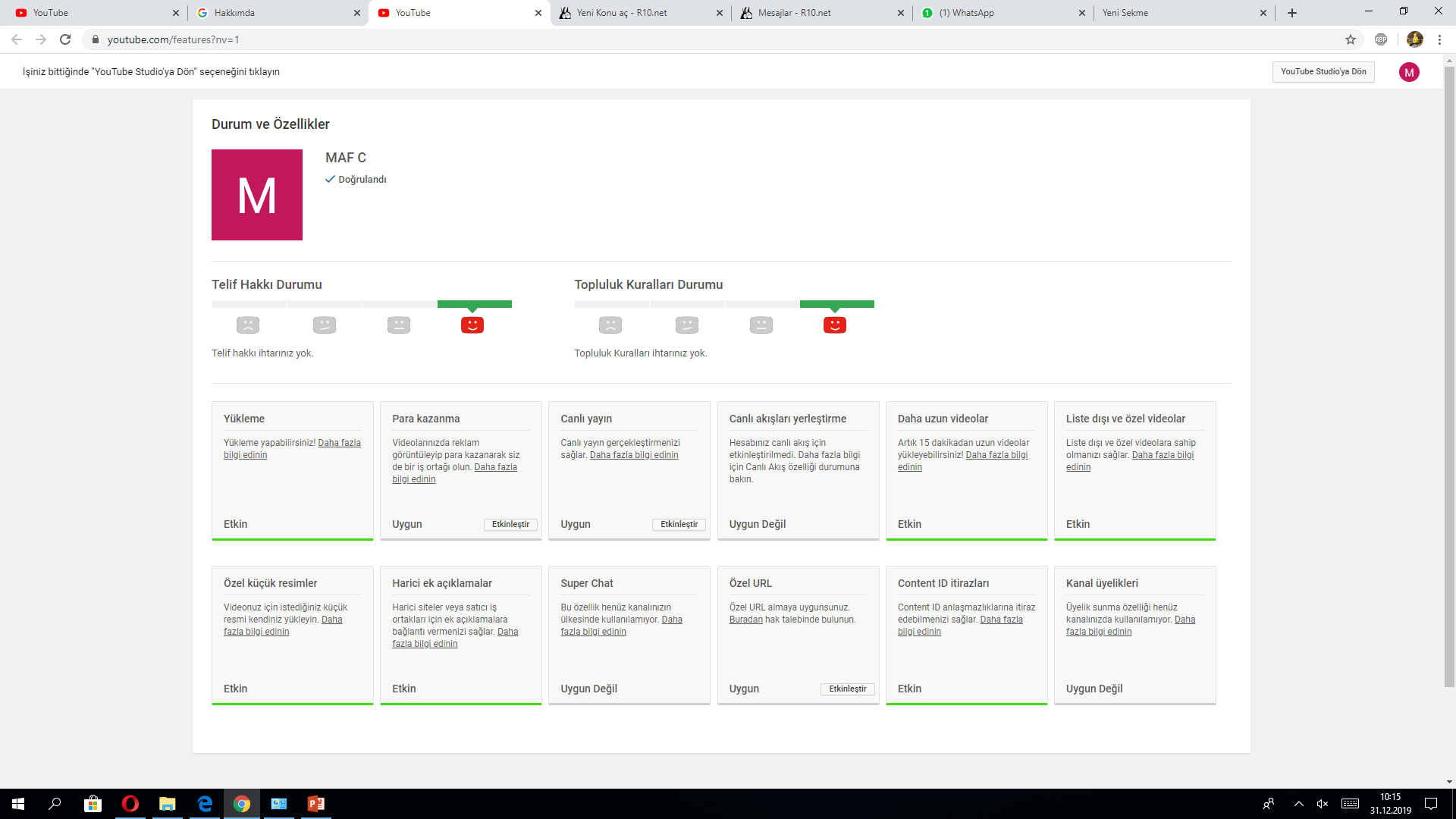Open the notification center icon
This screenshot has height=819, width=1456.
1431,804
